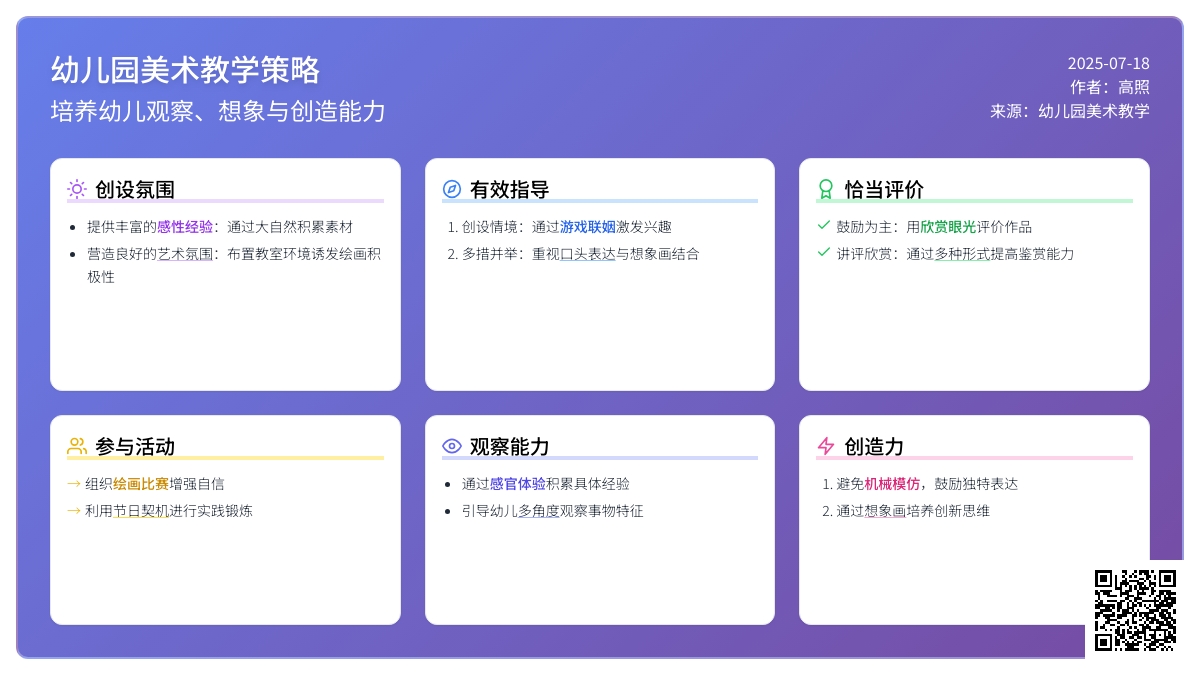The image size is (1200, 675).
Task: Click the title 幼儿园美术教学策略
Action: click(186, 70)
